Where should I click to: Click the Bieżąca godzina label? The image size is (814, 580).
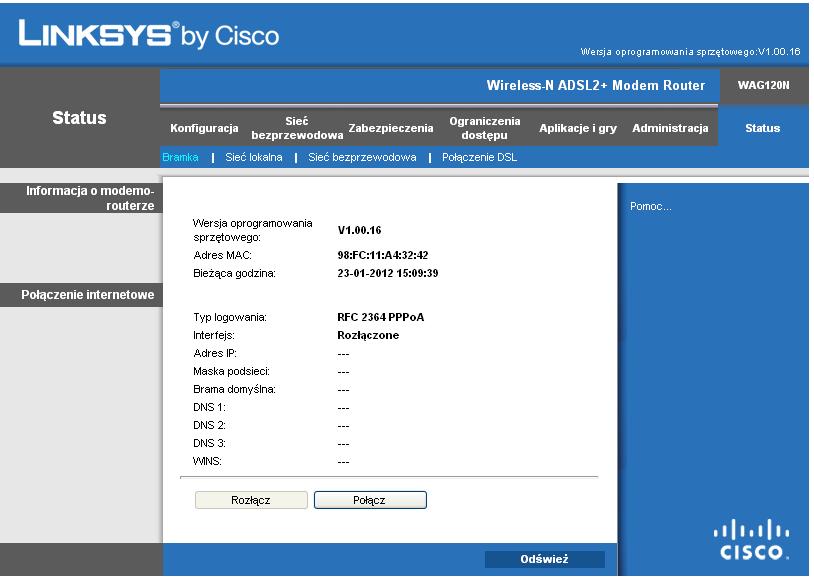pyautogui.click(x=234, y=273)
